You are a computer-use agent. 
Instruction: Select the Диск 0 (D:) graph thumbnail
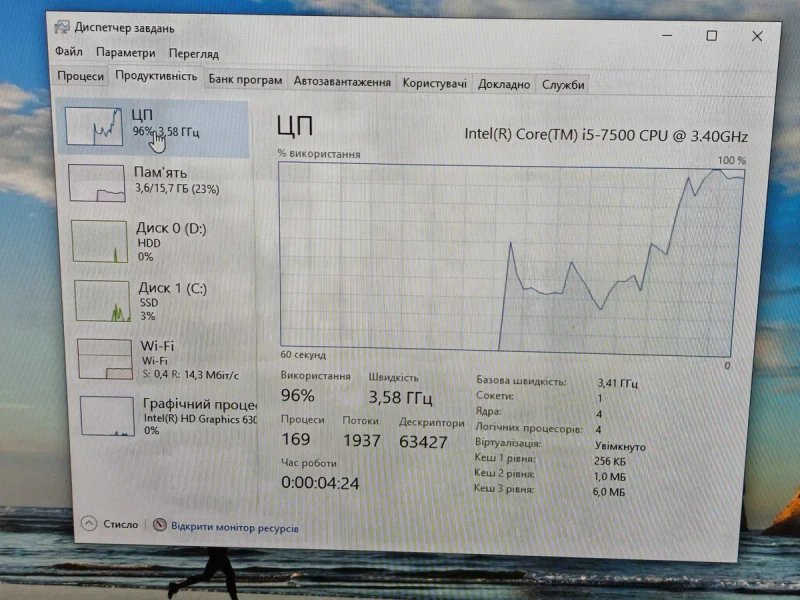pyautogui.click(x=100, y=241)
